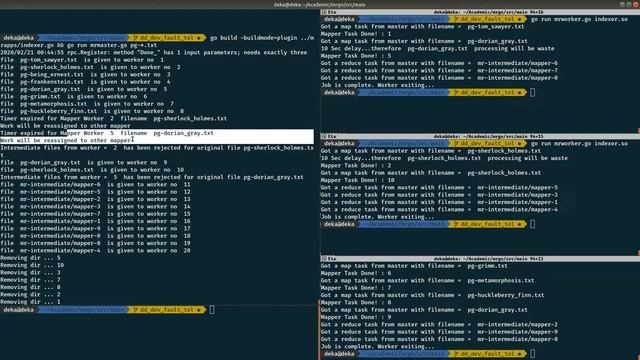Click the line 'pg-grimm.txt is given to worker no 6'
Viewport: 640px width, 360px height.
coord(74,97)
